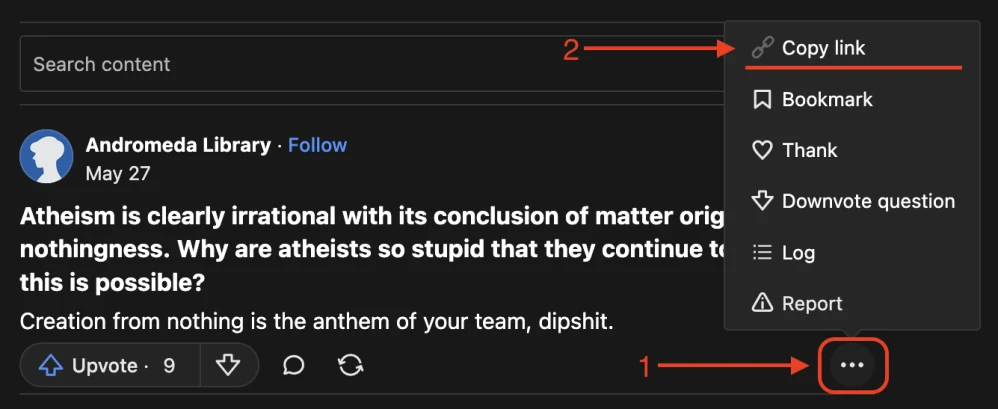This screenshot has height=409, width=998.
Task: Click the upvote arrow icon
Action: pyautogui.click(x=50, y=366)
